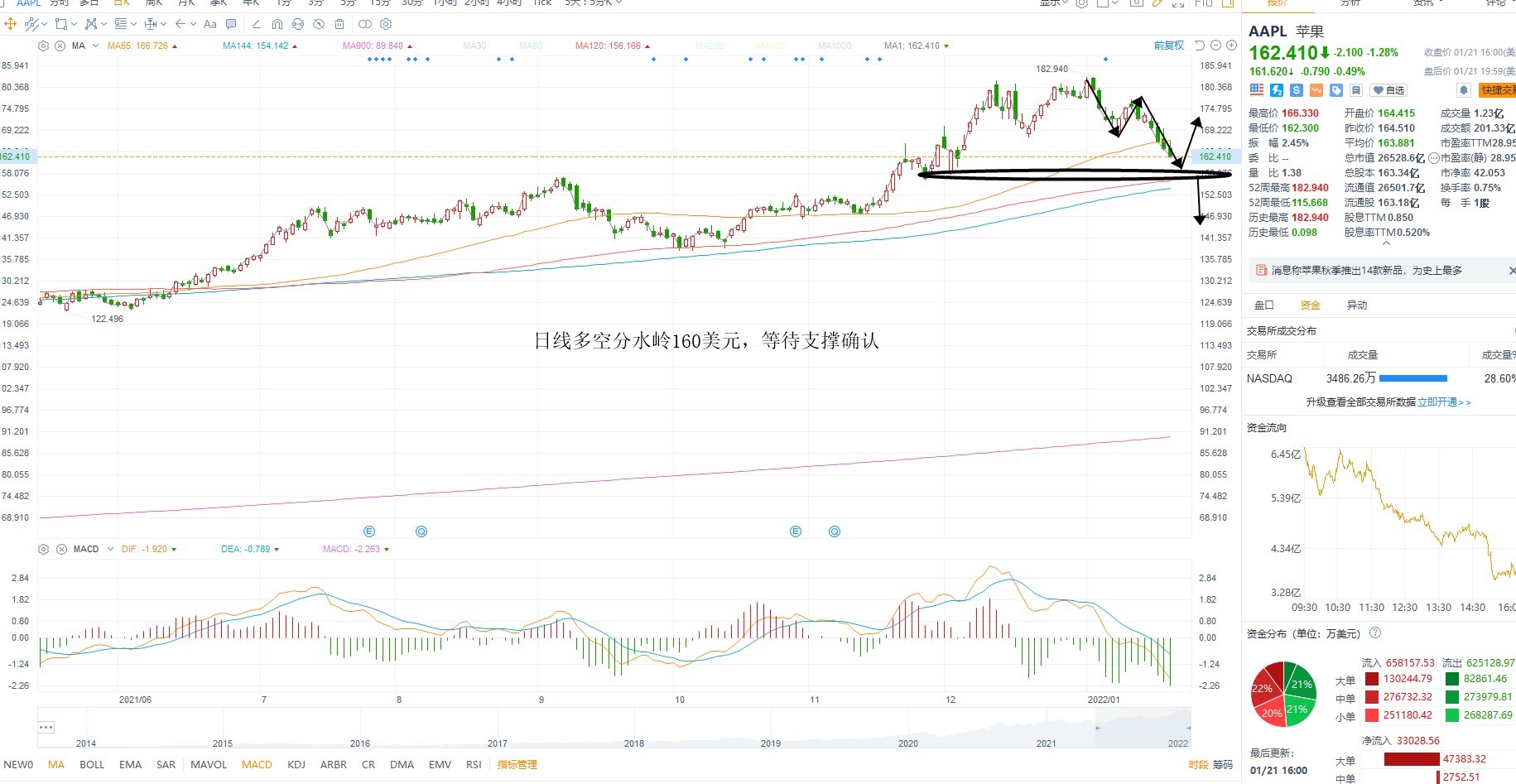Hide all drawings with eye-slash icon
This screenshot has height=784, width=1516.
(x=319, y=24)
